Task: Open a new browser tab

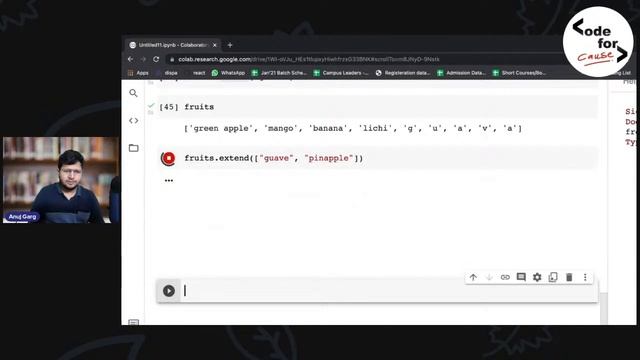Action: tap(230, 45)
